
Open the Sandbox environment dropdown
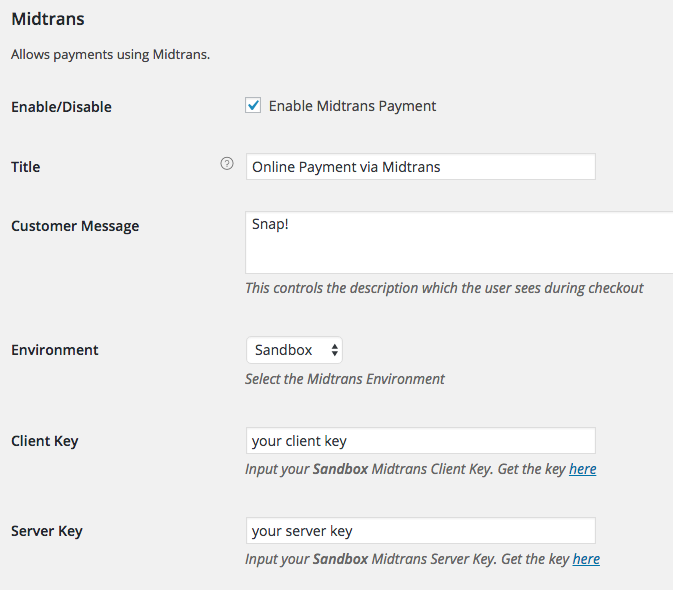tap(294, 350)
